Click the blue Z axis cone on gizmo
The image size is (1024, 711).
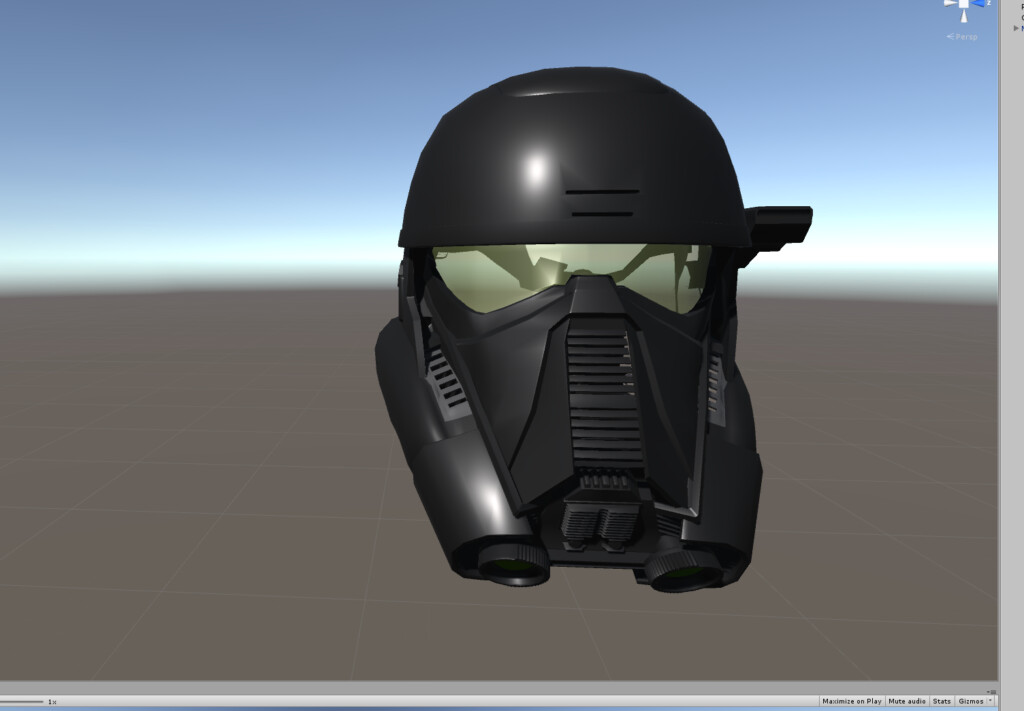(x=978, y=3)
